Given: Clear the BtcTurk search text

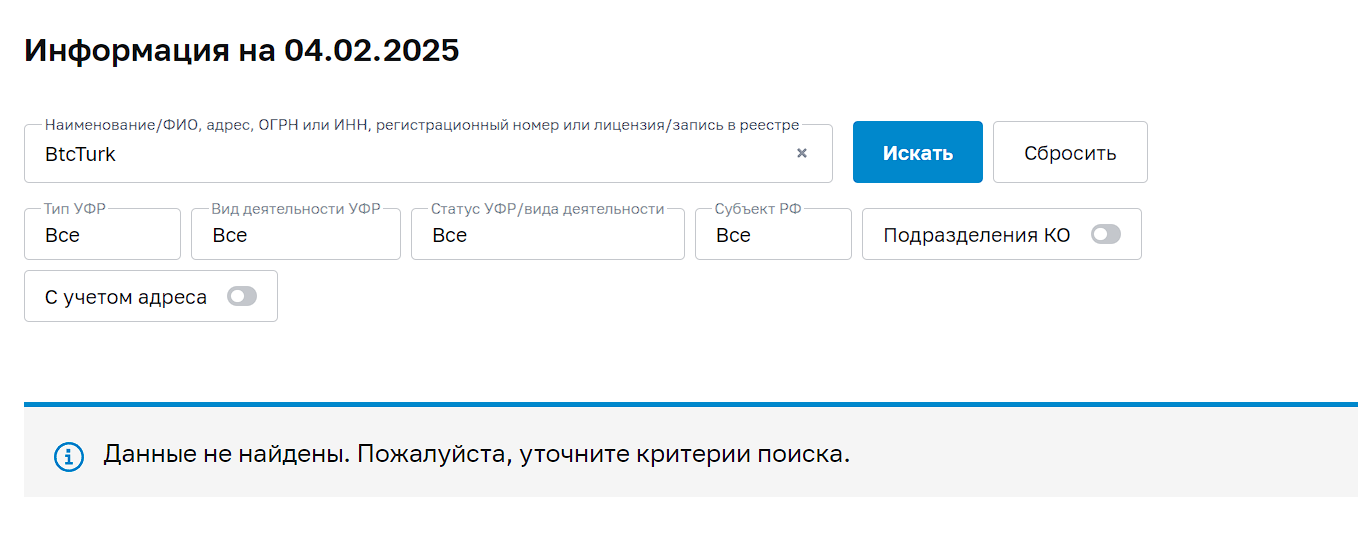Looking at the screenshot, I should click(801, 154).
